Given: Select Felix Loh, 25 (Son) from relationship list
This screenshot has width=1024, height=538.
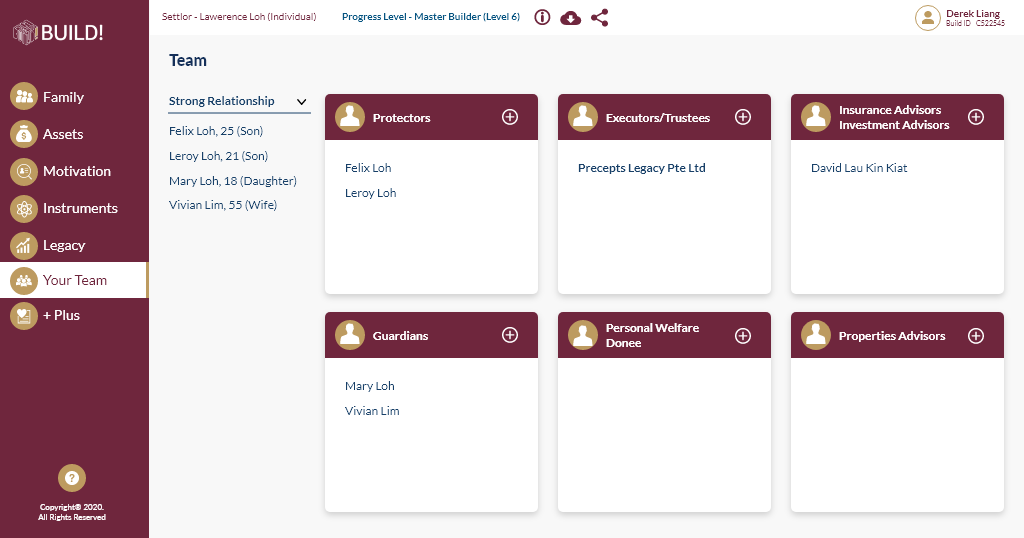Looking at the screenshot, I should click(216, 131).
